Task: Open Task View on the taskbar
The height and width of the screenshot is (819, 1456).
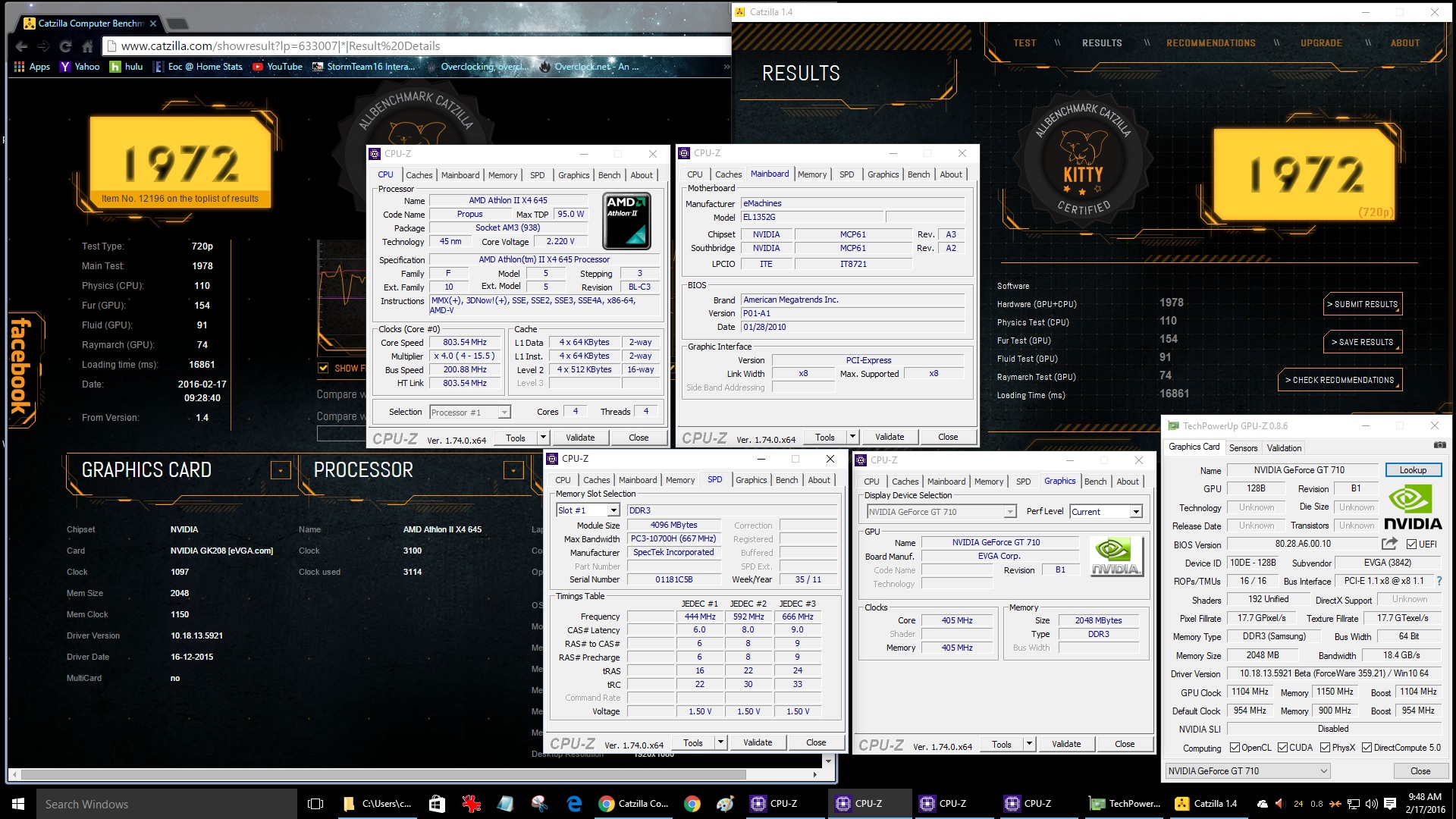Action: coord(316,804)
